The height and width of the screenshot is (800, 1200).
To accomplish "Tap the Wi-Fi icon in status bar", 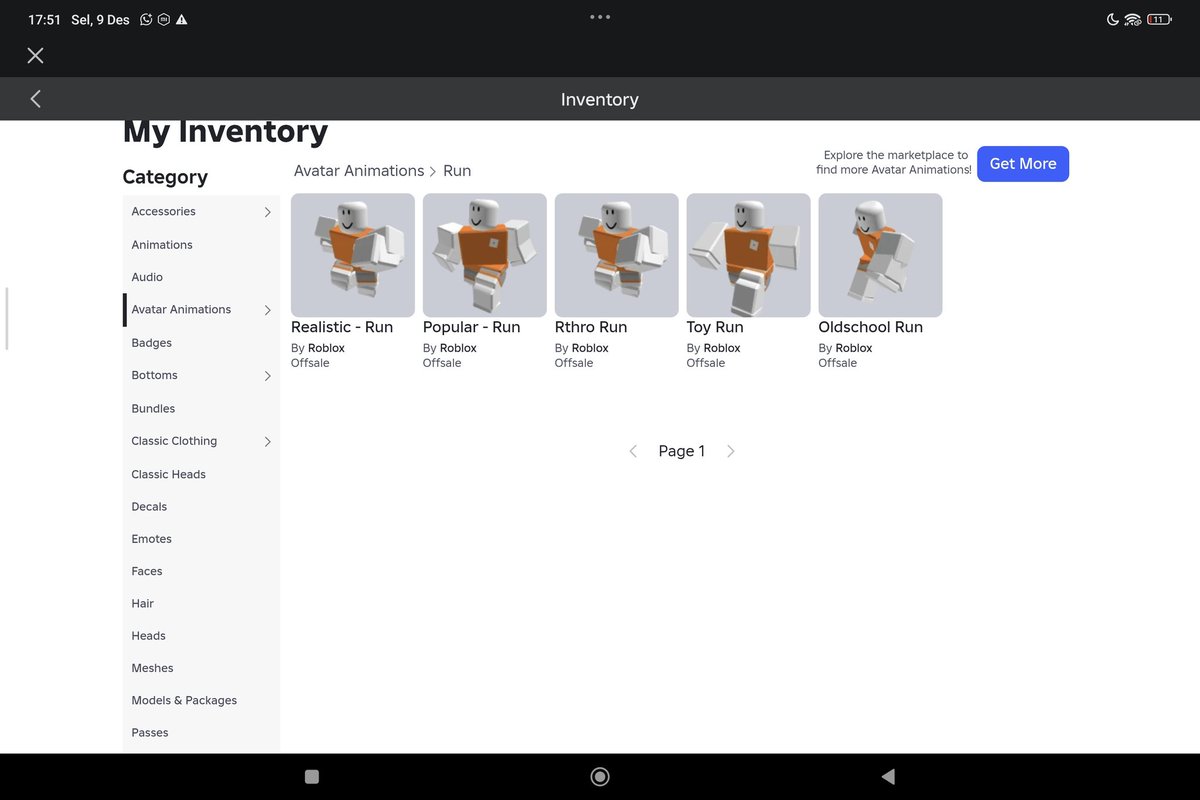I will (x=1133, y=19).
